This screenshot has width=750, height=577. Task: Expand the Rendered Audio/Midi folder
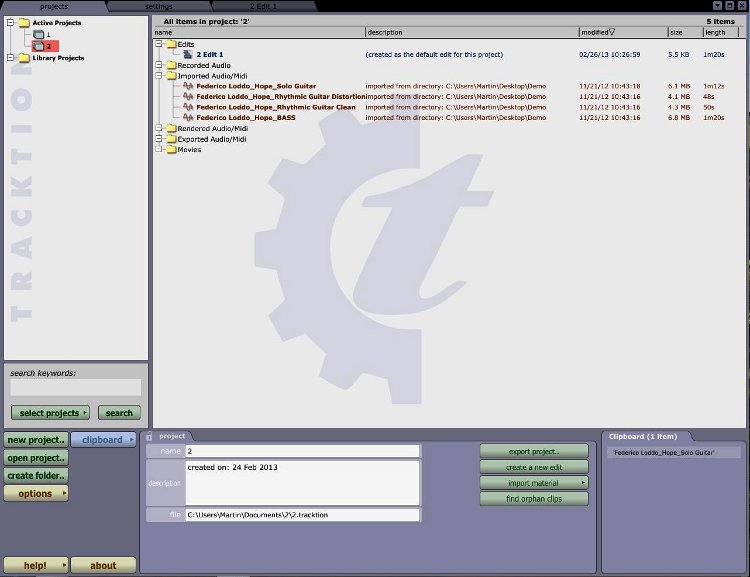coord(159,128)
